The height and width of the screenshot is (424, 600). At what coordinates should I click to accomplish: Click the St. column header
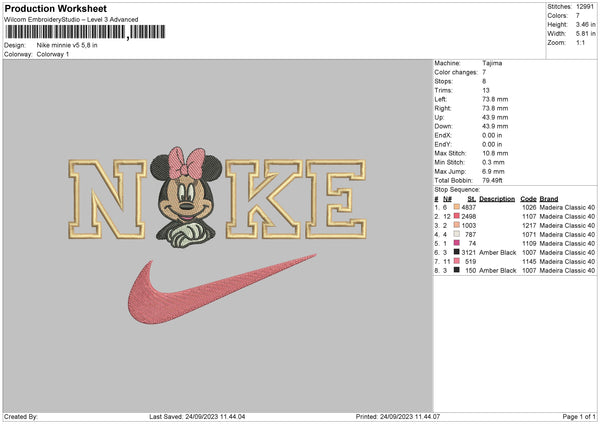coord(471,199)
